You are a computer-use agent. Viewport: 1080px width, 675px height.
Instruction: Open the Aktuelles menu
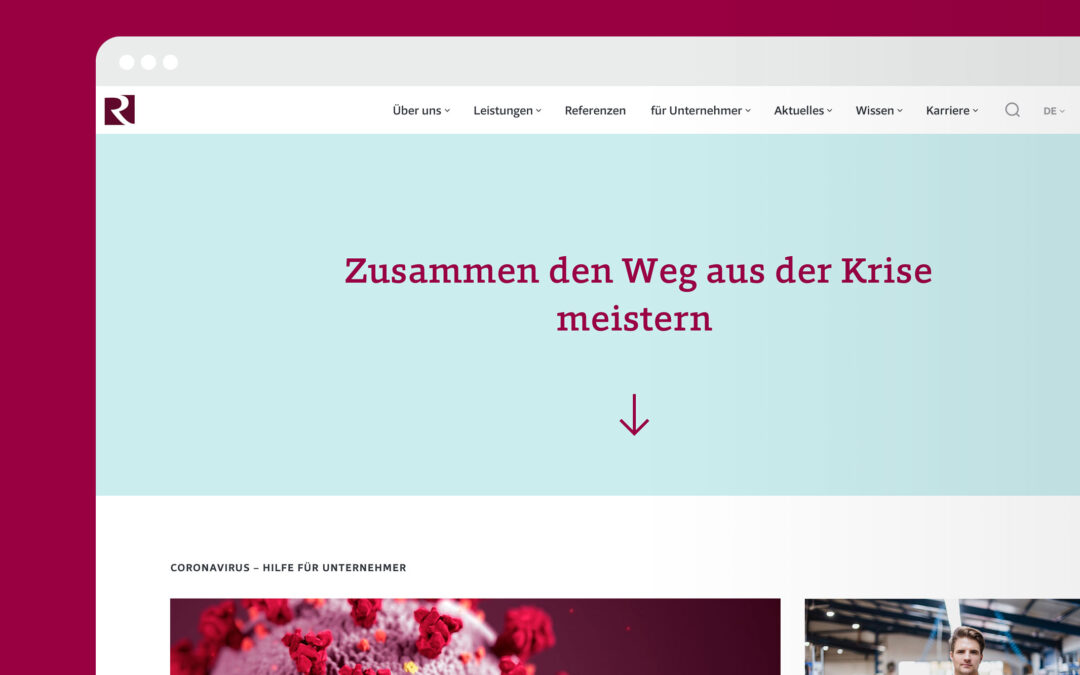[x=803, y=110]
